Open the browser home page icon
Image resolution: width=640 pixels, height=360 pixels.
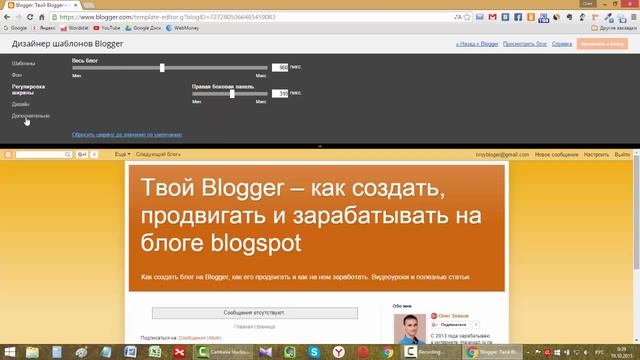[x=41, y=17]
